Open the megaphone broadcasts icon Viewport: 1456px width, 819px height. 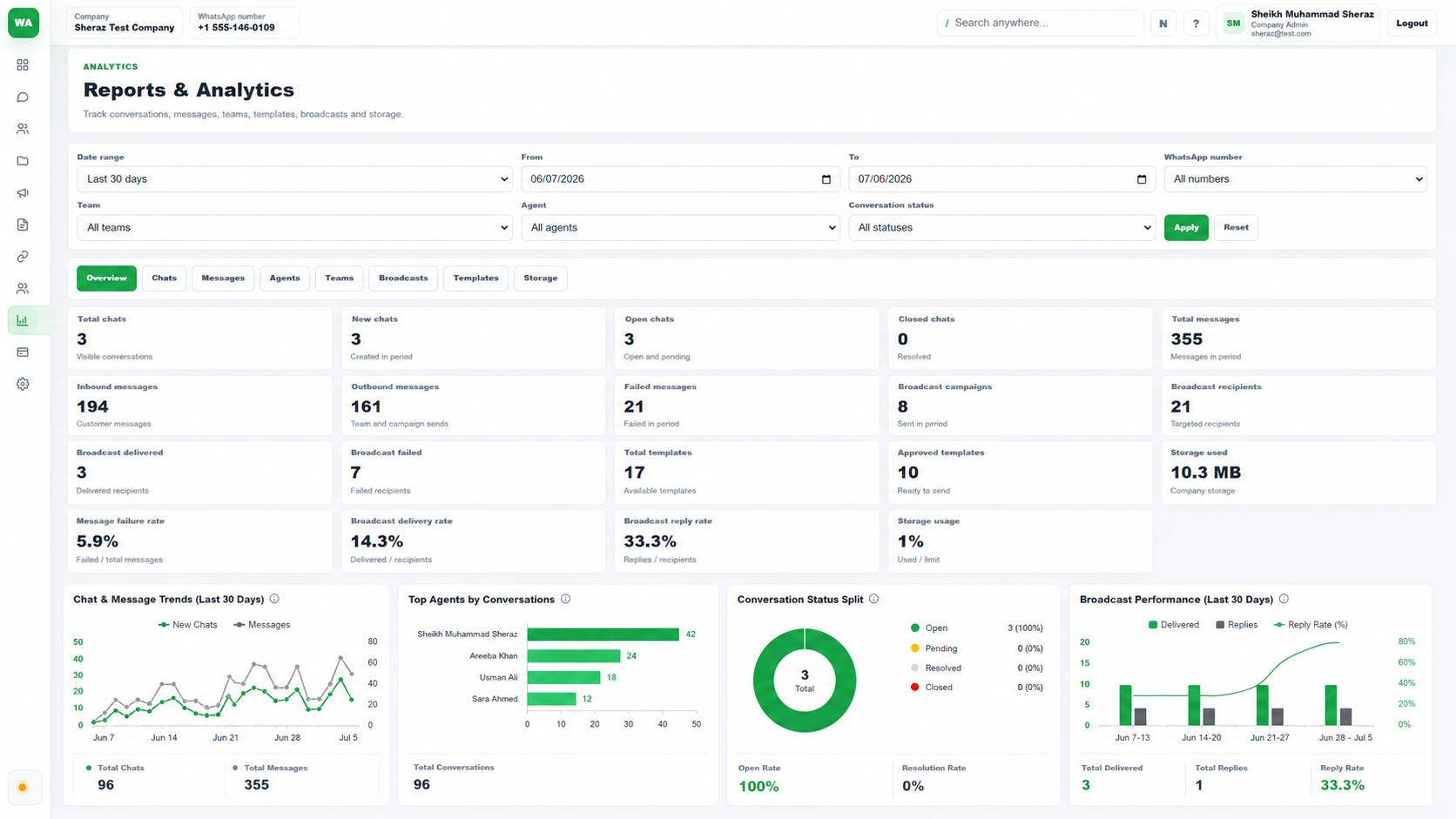click(23, 193)
